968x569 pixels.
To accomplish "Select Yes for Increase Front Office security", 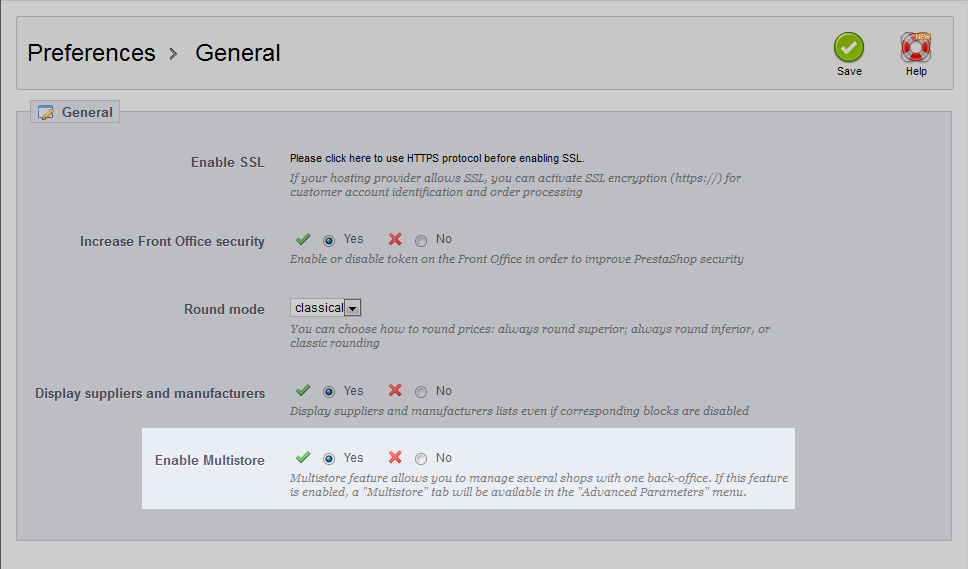I will 328,240.
